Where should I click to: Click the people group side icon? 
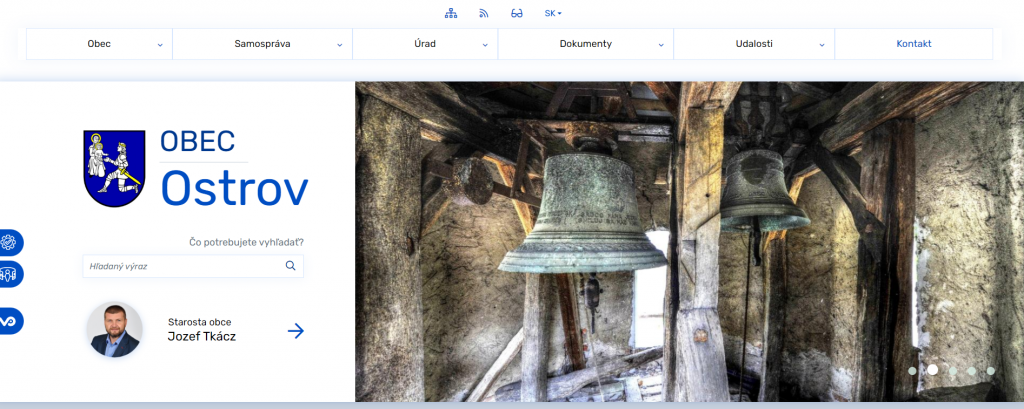tap(8, 274)
